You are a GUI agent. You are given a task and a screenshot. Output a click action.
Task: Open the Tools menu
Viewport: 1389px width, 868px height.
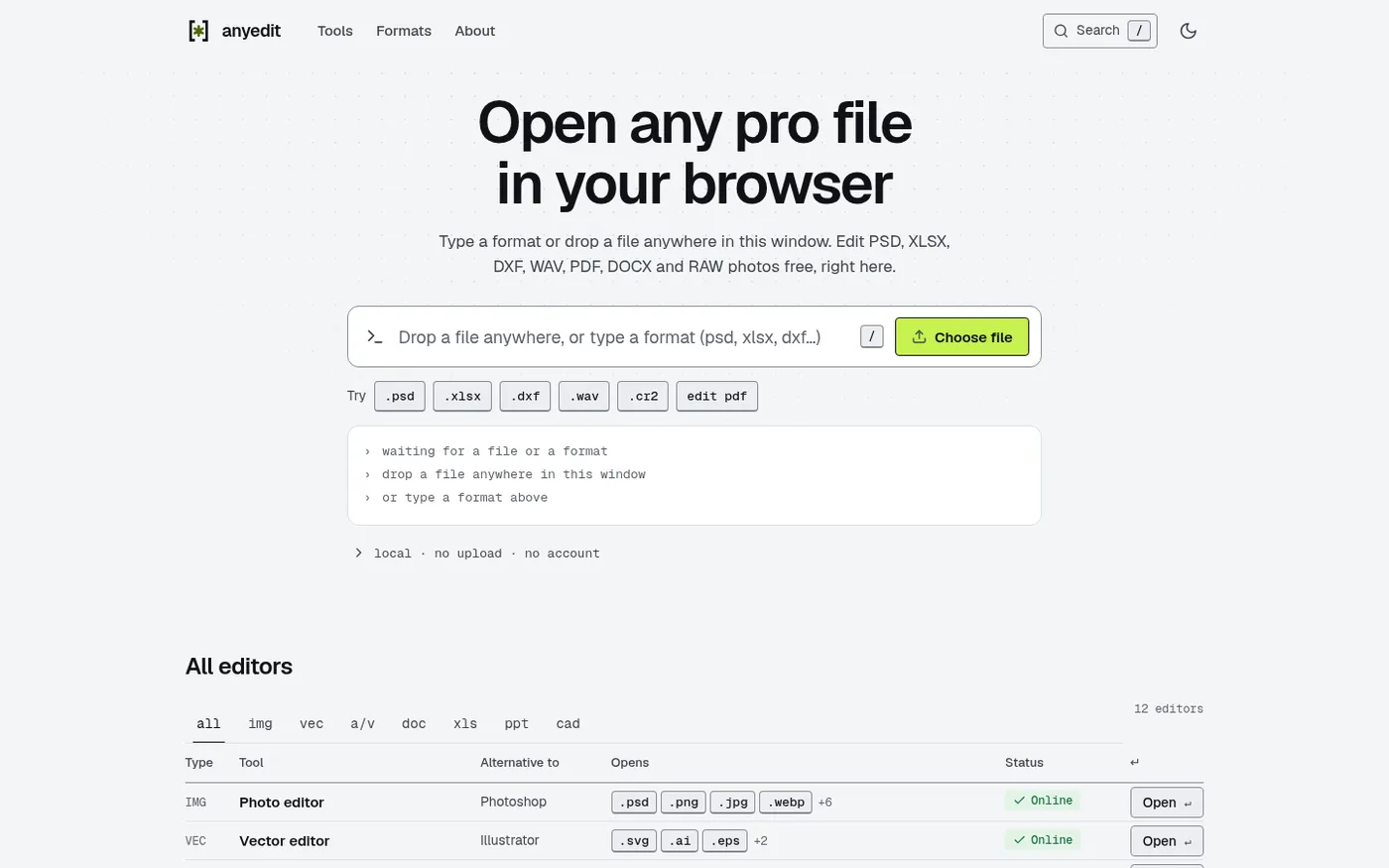tap(335, 31)
